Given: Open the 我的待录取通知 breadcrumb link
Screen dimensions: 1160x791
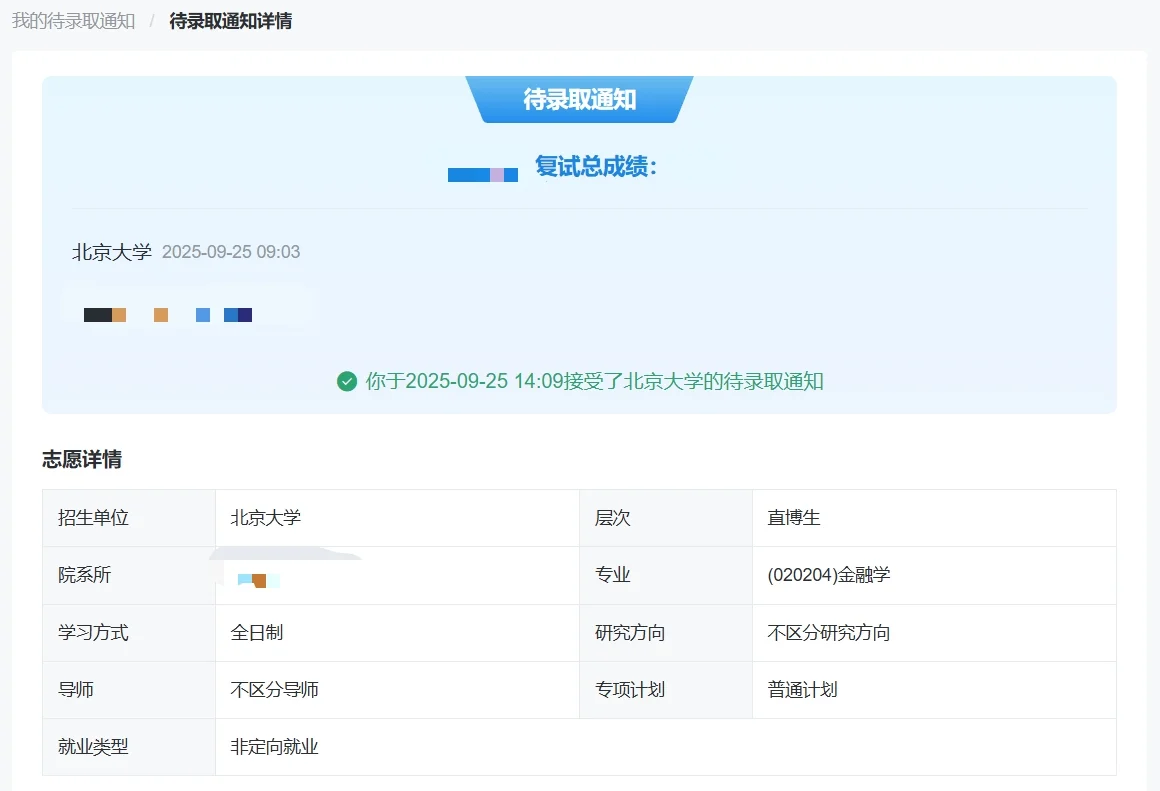Looking at the screenshot, I should pyautogui.click(x=73, y=21).
